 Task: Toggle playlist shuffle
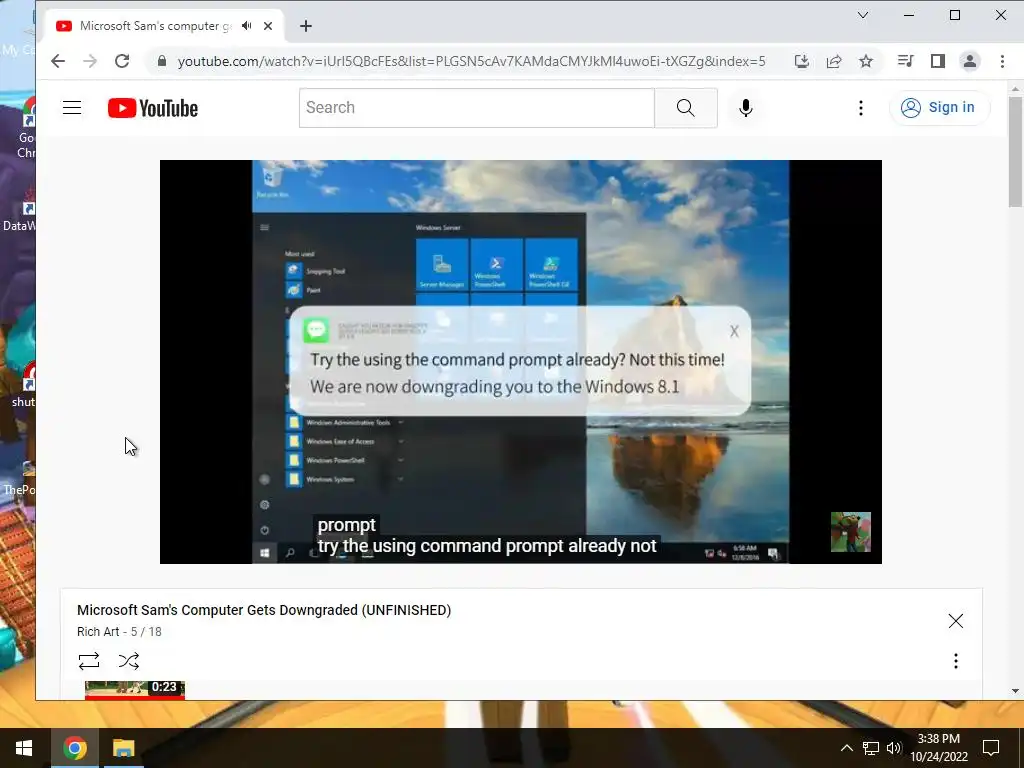pos(129,661)
